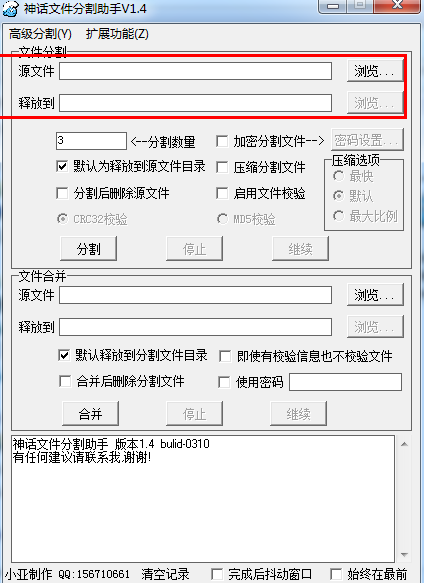Open the 高级分割(Y) menu
424x583 pixels.
[x=40, y=34]
